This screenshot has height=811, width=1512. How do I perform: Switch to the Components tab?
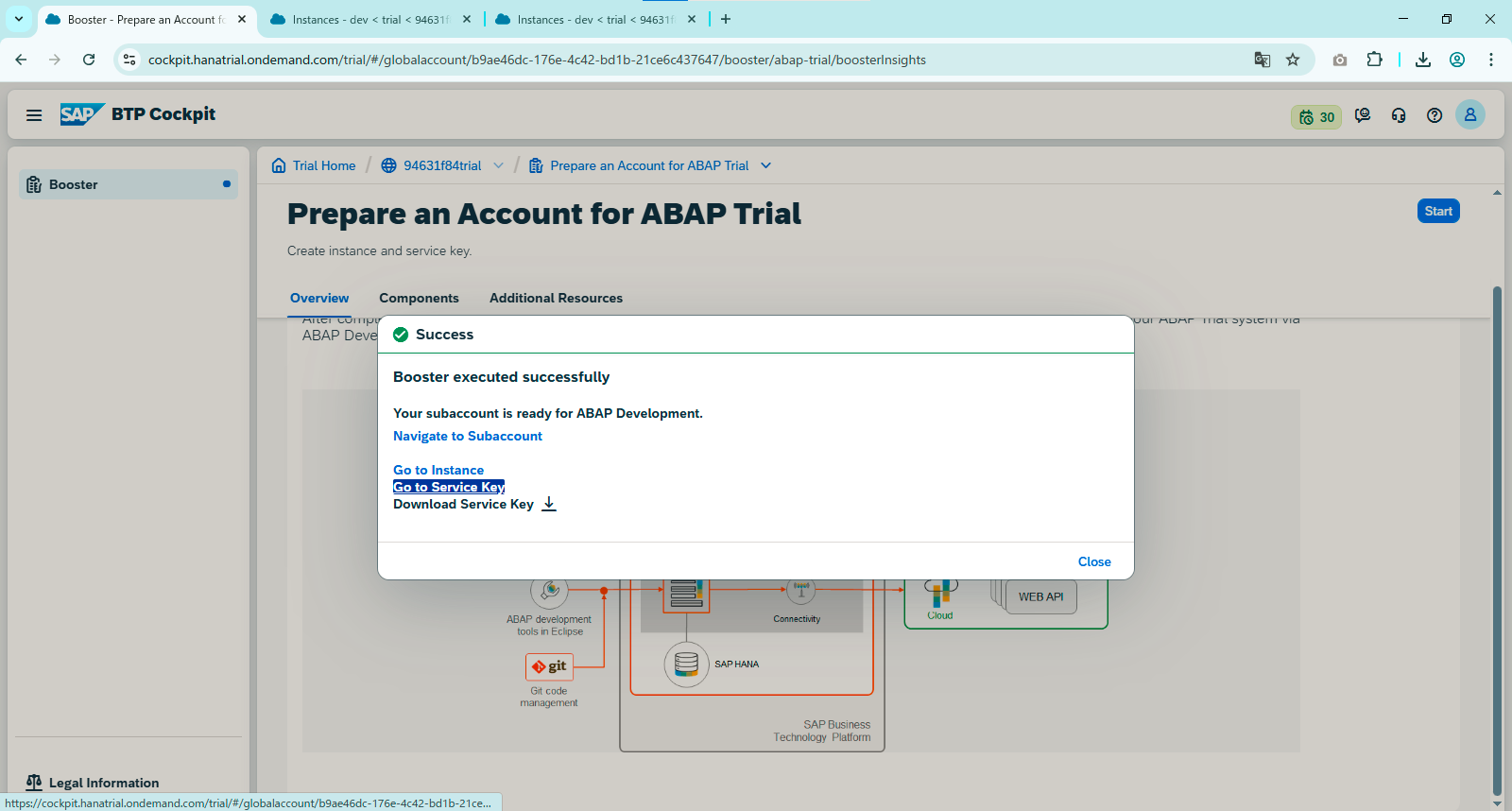coord(419,298)
